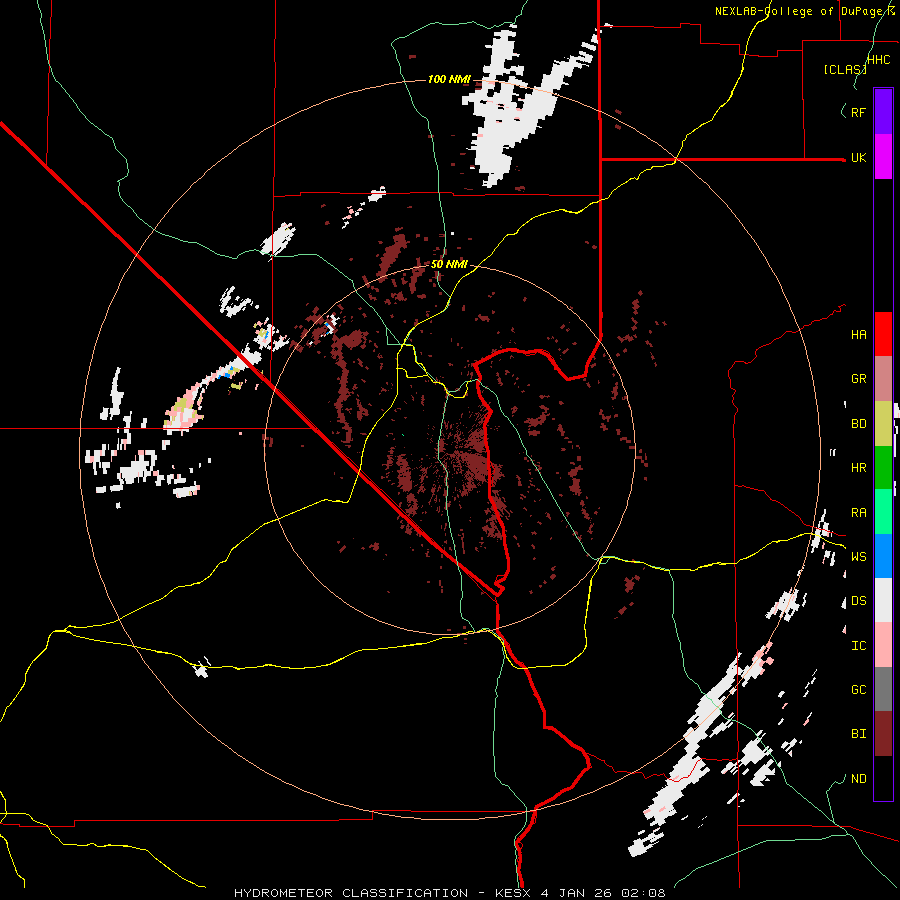Viewport: 900px width, 900px height.
Task: Click the GR dusty pink legend swatch
Action: click(x=883, y=379)
